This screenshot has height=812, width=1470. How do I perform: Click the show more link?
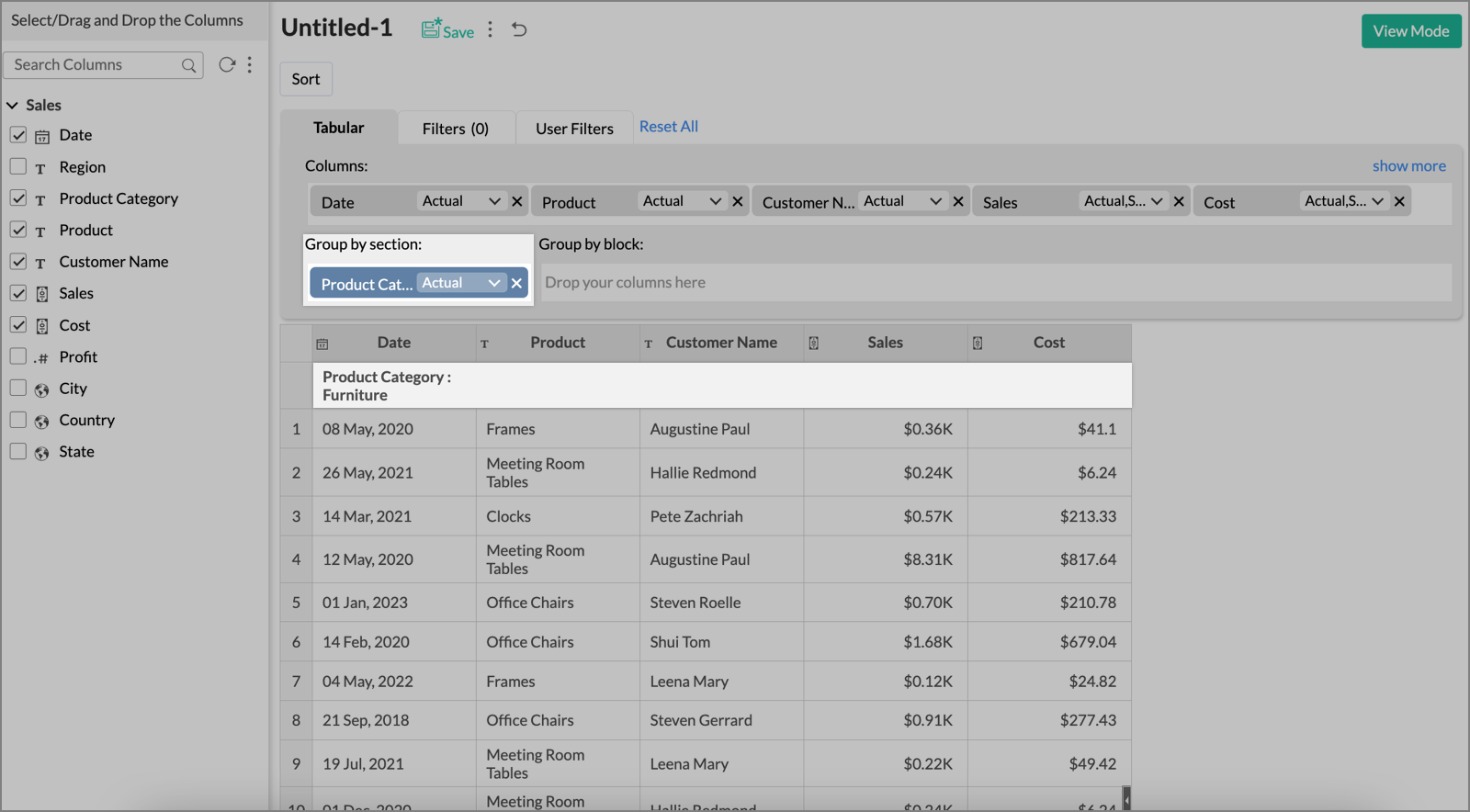(1408, 166)
